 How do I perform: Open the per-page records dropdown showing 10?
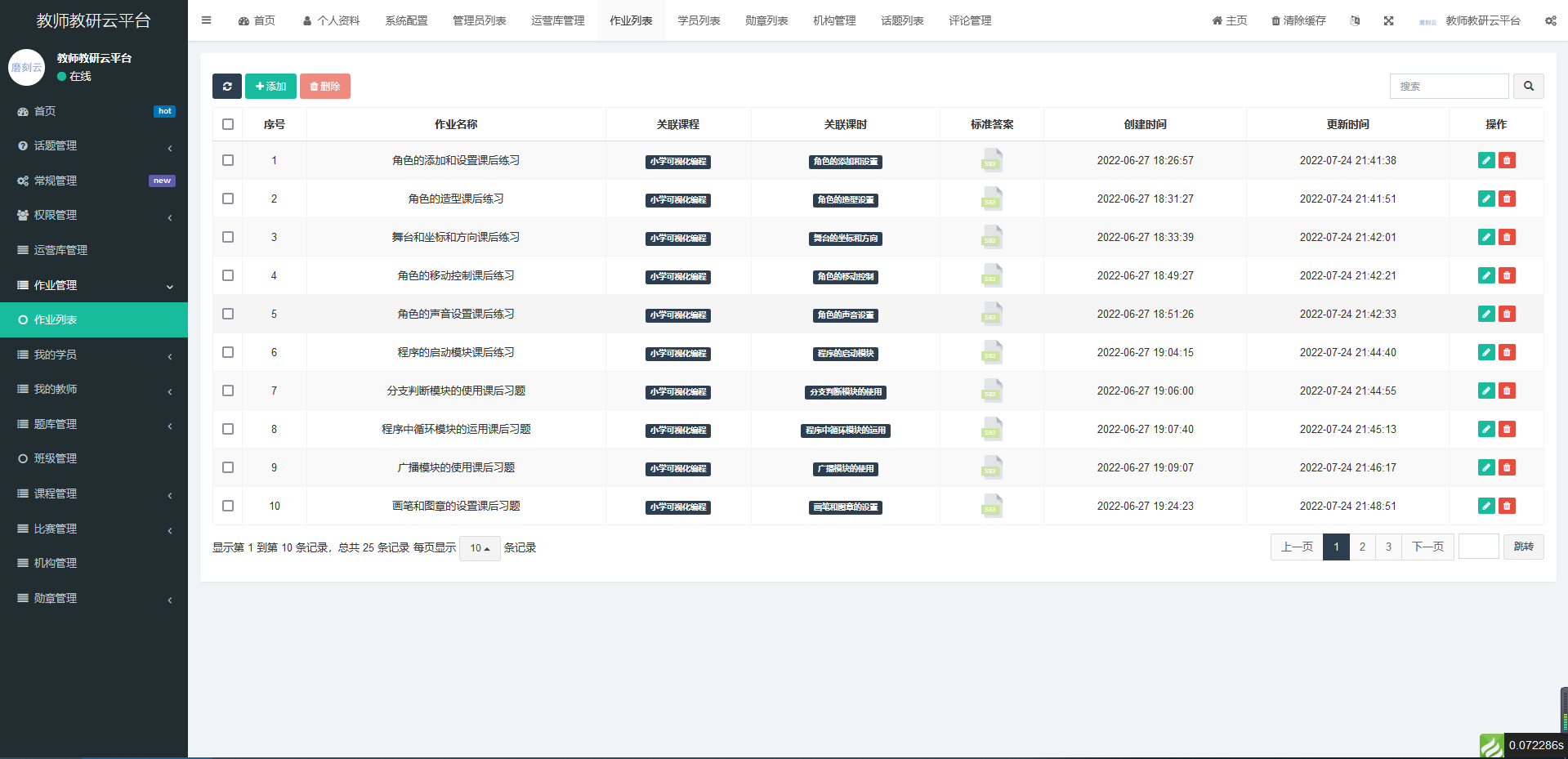click(x=480, y=548)
